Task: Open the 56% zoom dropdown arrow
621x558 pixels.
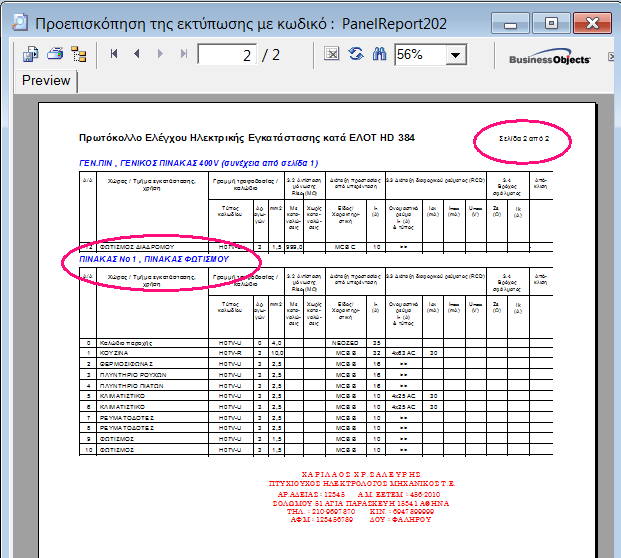Action: tap(456, 55)
